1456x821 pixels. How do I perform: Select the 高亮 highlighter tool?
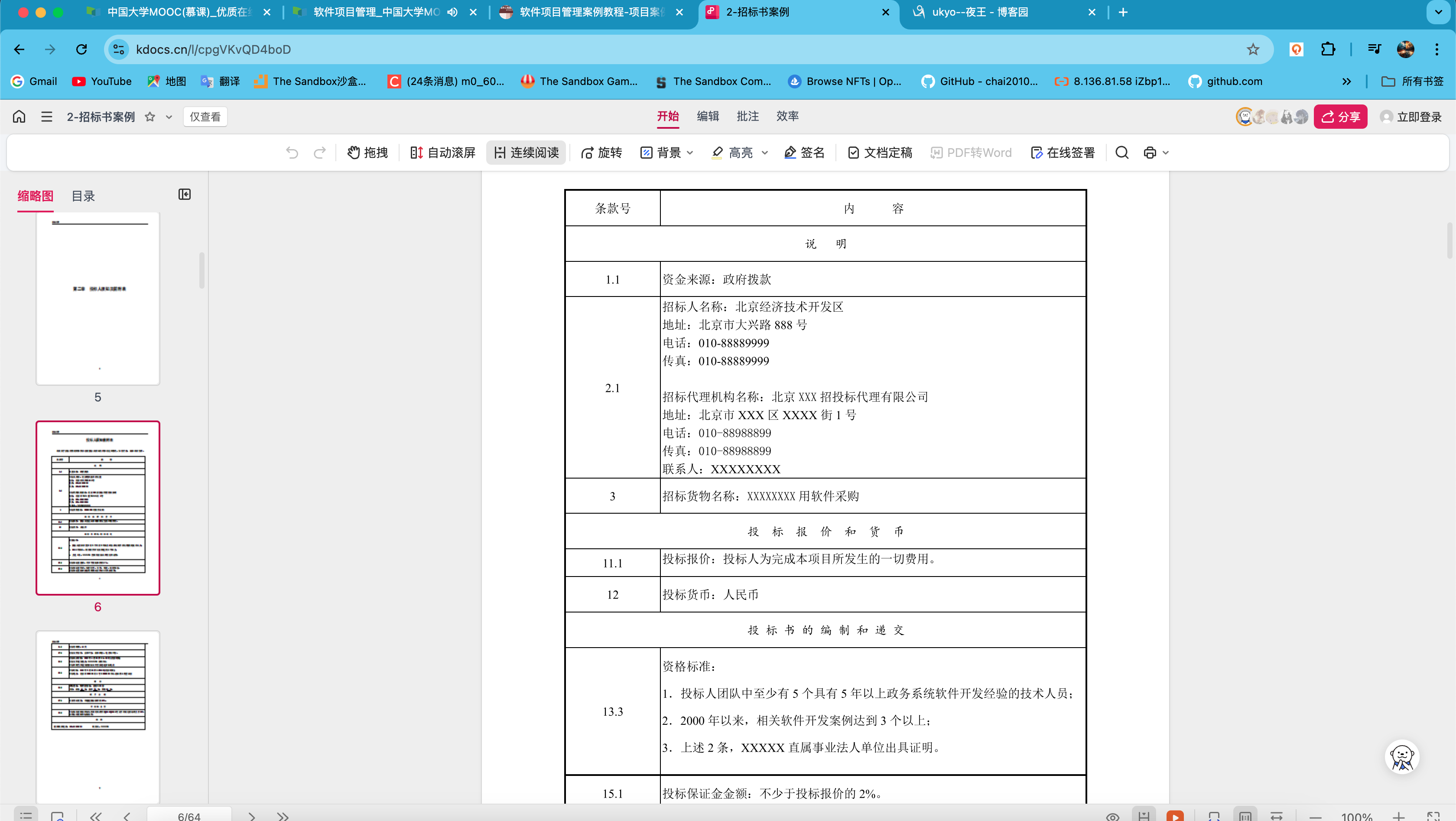click(x=732, y=153)
